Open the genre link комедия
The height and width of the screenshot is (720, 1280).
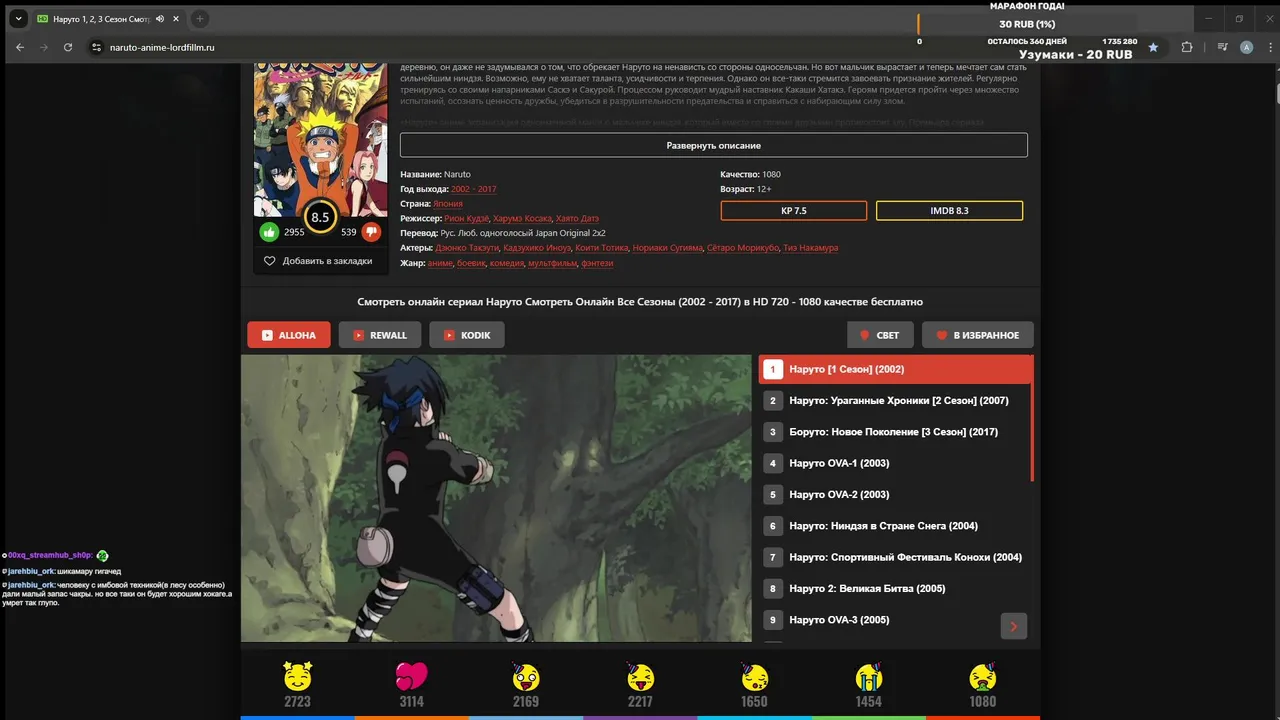(x=507, y=263)
